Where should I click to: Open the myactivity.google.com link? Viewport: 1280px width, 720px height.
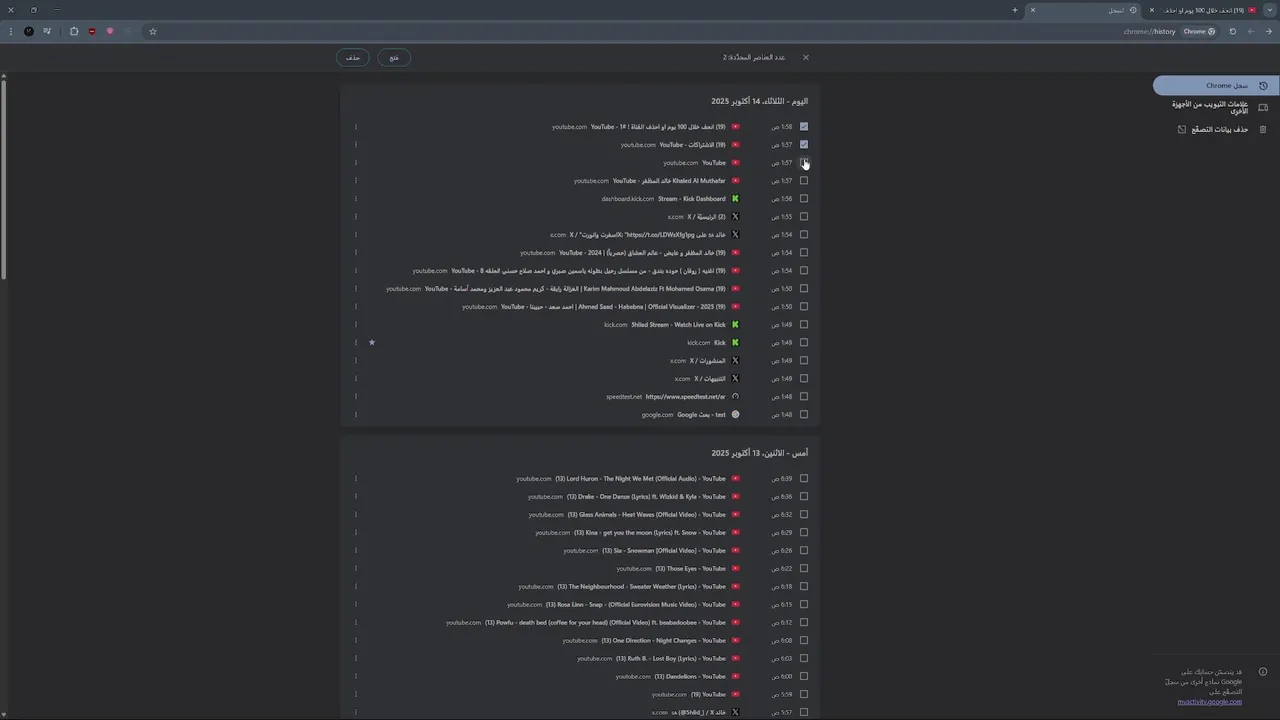1210,702
